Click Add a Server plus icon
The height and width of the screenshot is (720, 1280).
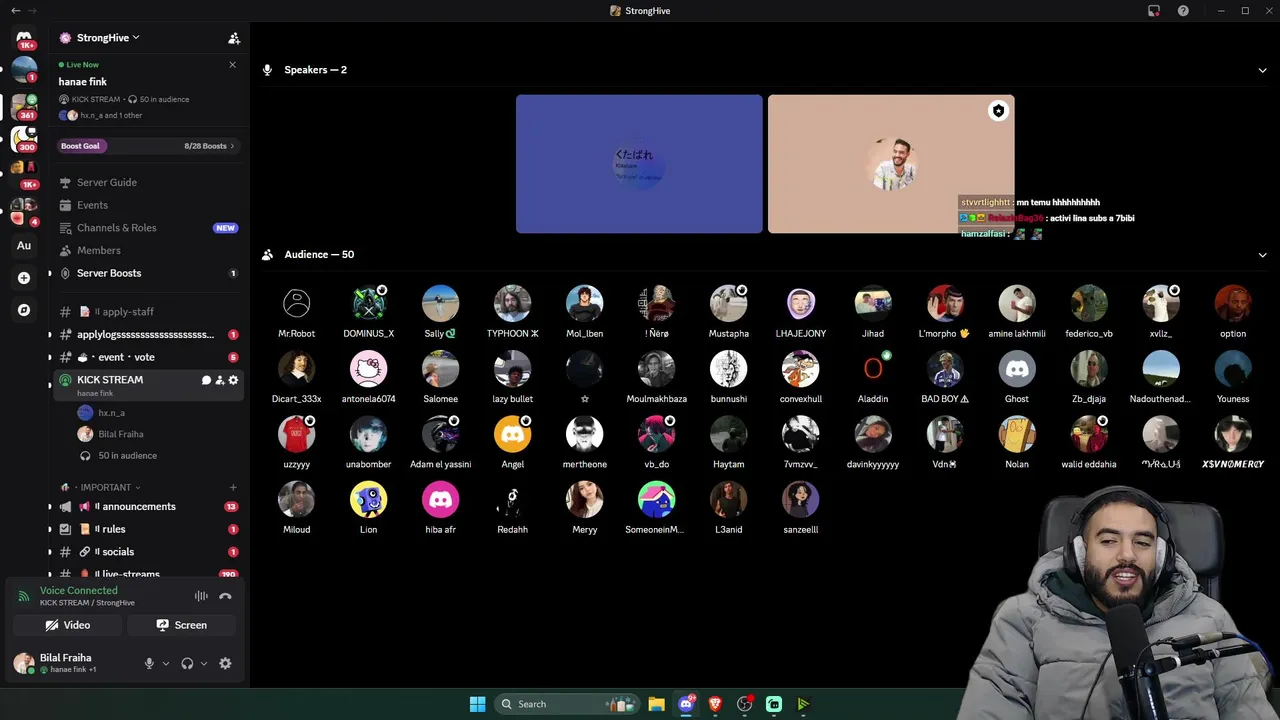tap(24, 278)
